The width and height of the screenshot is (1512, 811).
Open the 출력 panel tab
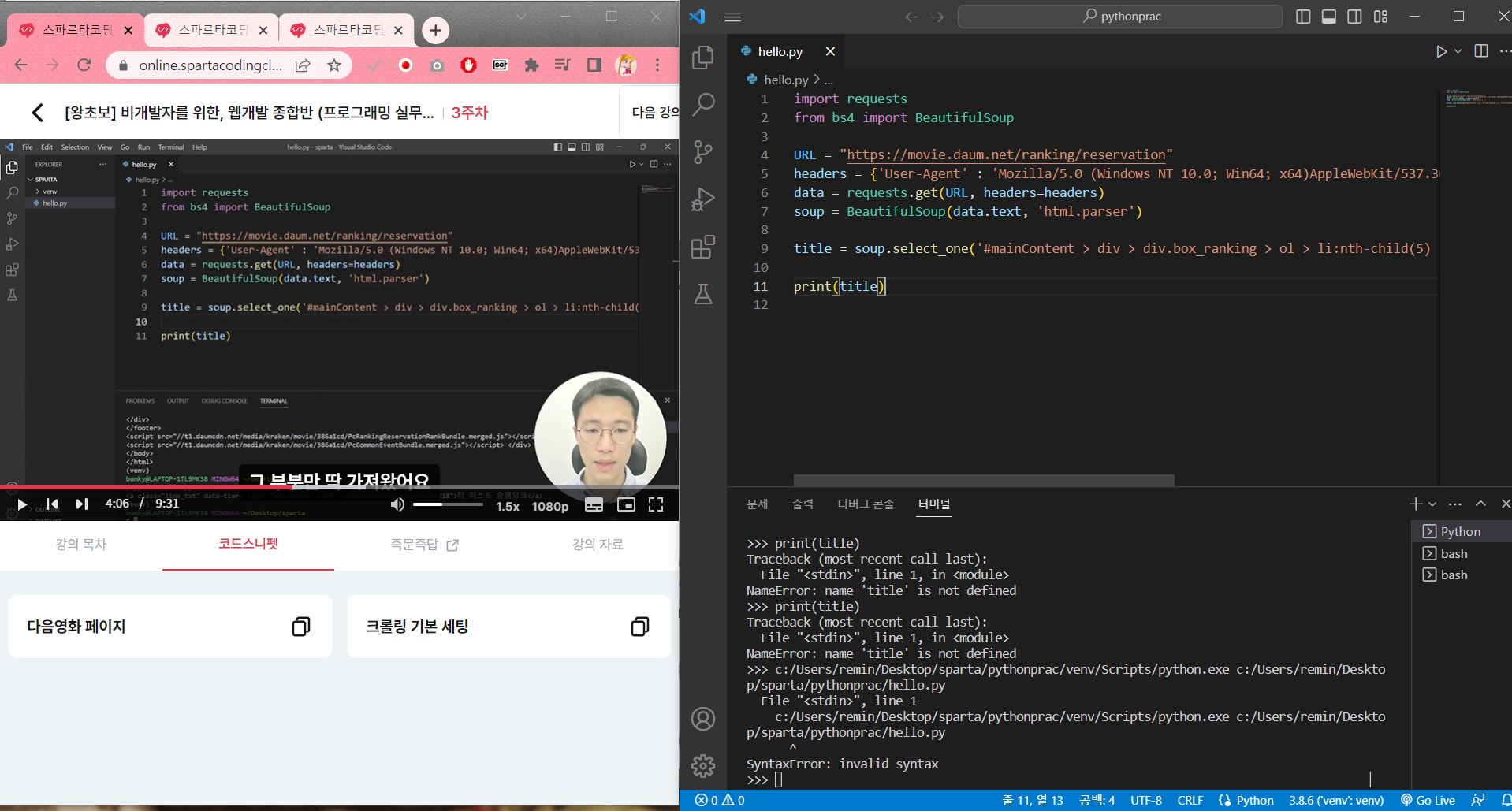(803, 504)
